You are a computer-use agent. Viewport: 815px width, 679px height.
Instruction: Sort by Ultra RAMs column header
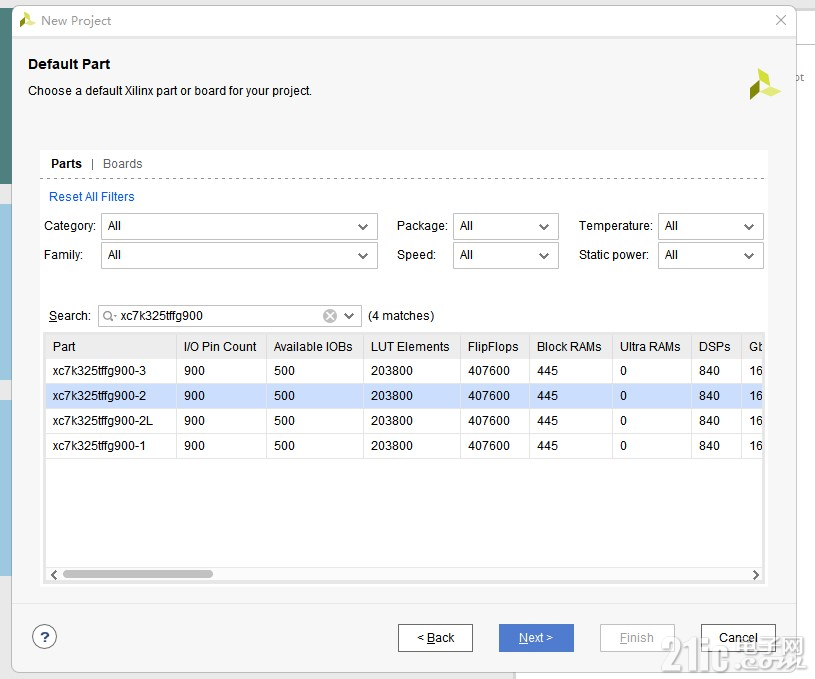[x=652, y=347]
